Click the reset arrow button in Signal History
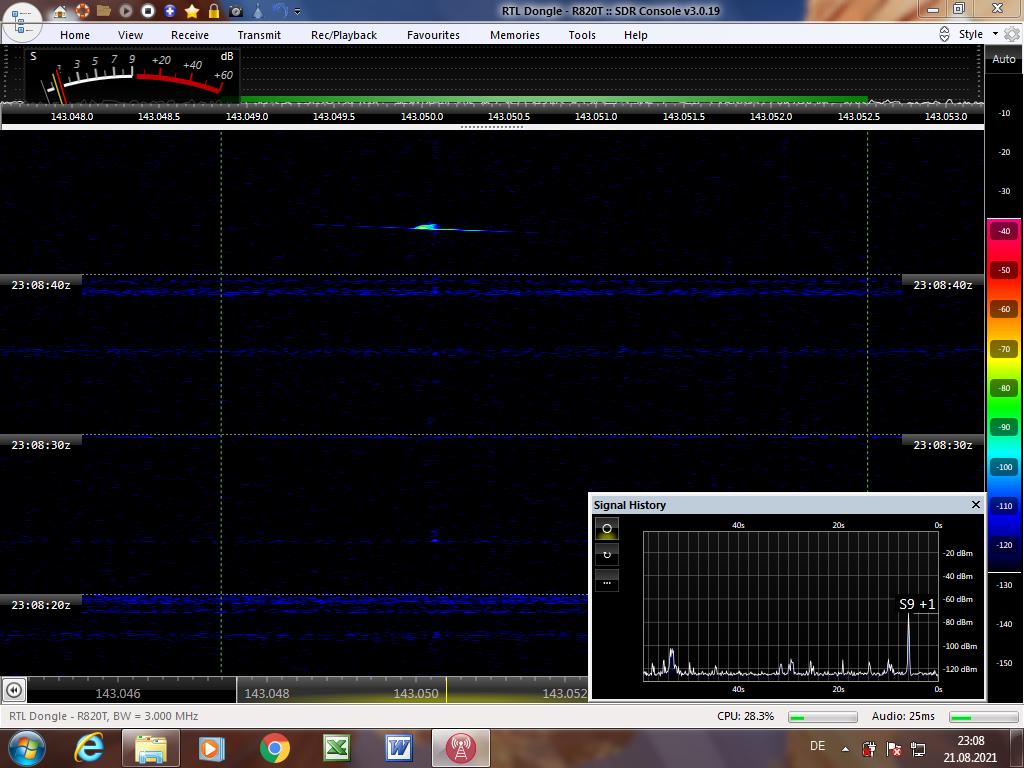 point(607,555)
